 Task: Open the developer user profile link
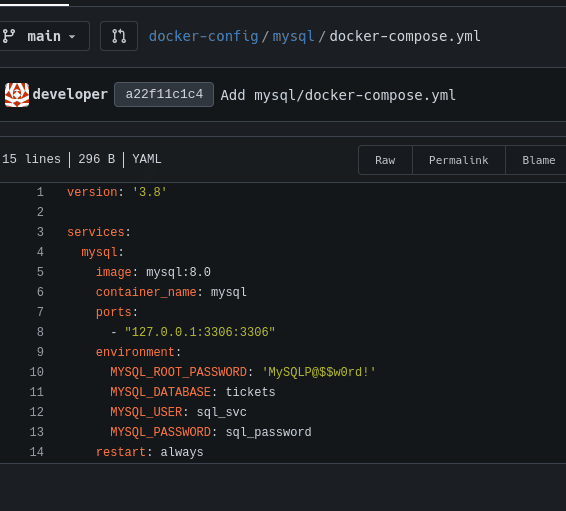point(70,94)
